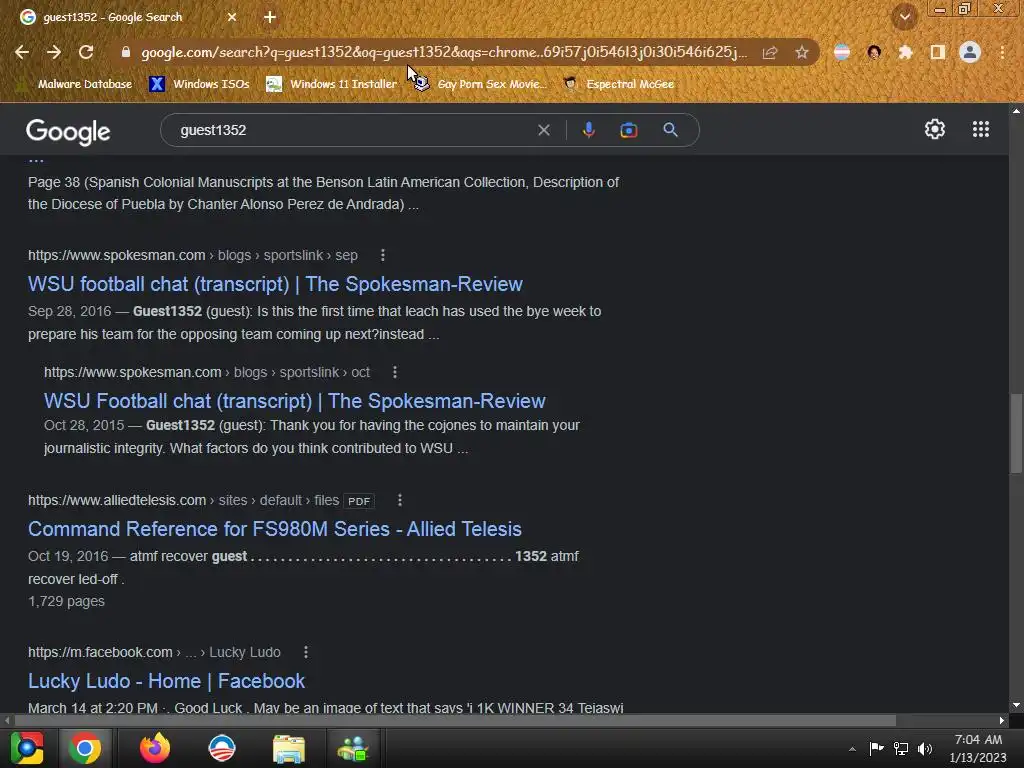This screenshot has width=1024, height=768.
Task: Open a new browser tab
Action: [x=270, y=18]
